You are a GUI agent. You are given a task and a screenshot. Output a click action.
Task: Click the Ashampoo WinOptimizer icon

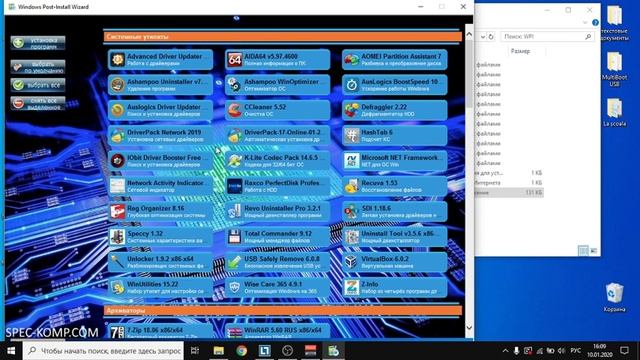[235, 85]
